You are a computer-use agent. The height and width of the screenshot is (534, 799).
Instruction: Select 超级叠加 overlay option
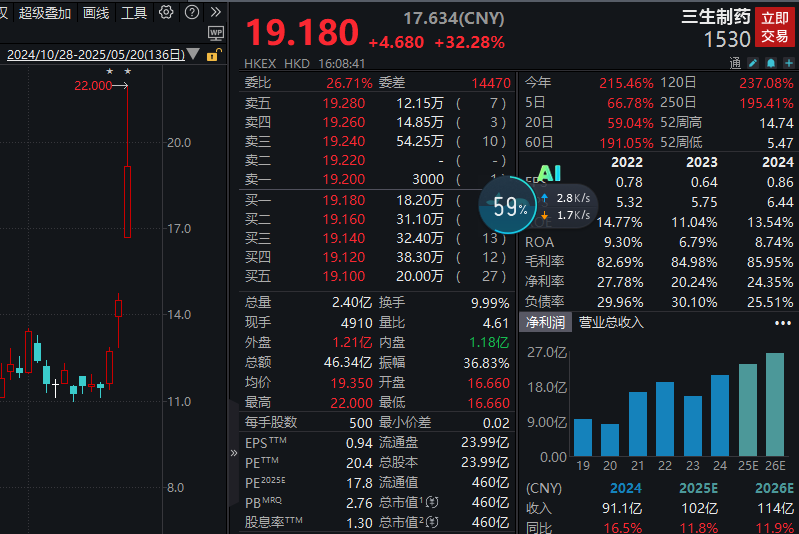click(45, 13)
